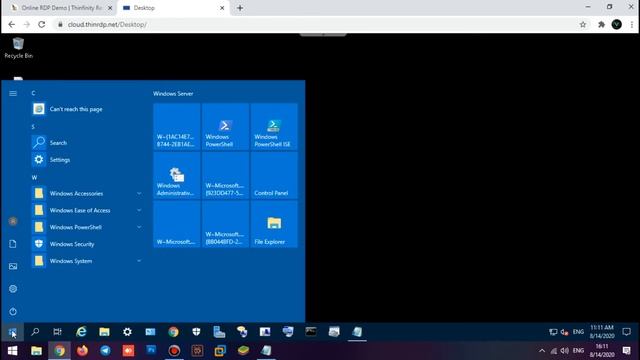This screenshot has width=640, height=360.
Task: Open Windows Security from the app list
Action: click(x=87, y=244)
